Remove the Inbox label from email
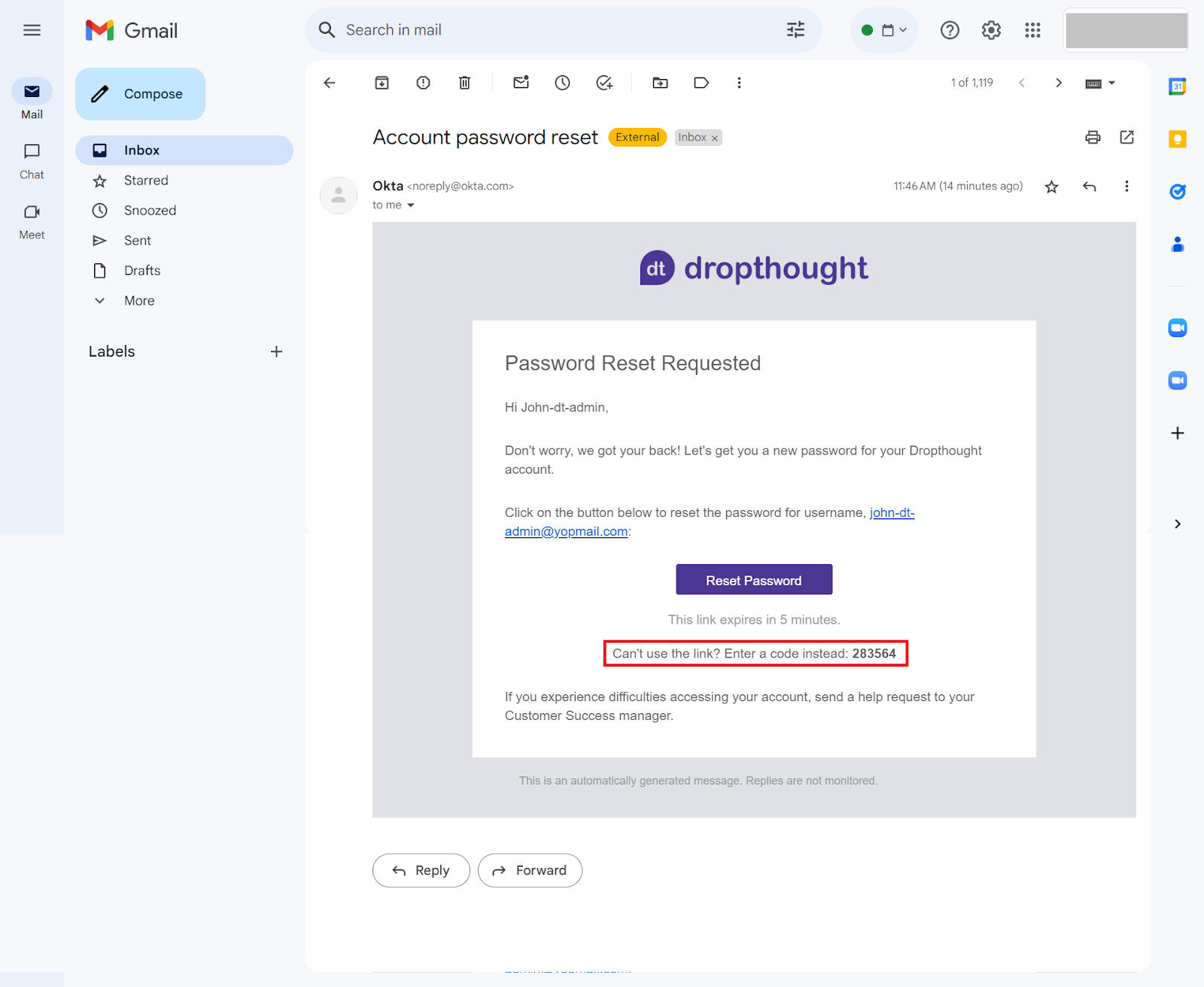This screenshot has width=1204, height=987. pyautogui.click(x=715, y=138)
